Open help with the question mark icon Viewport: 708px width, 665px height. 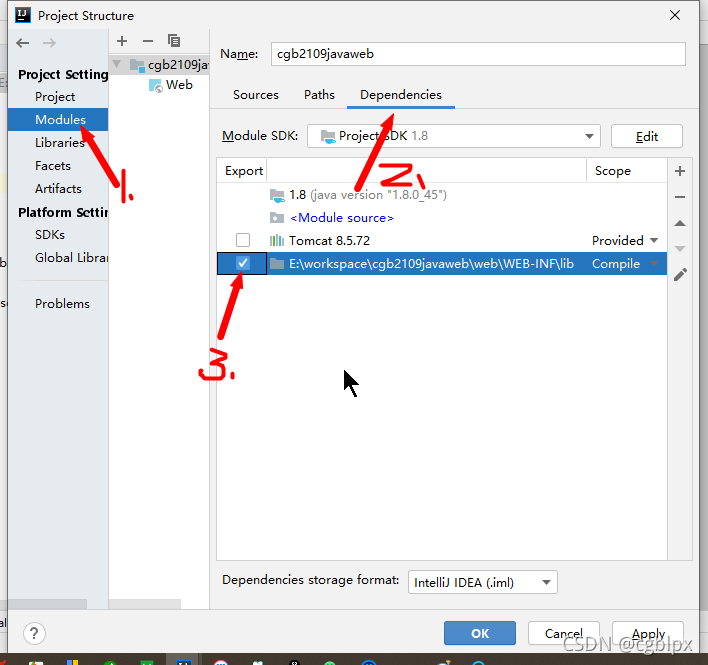tap(34, 633)
